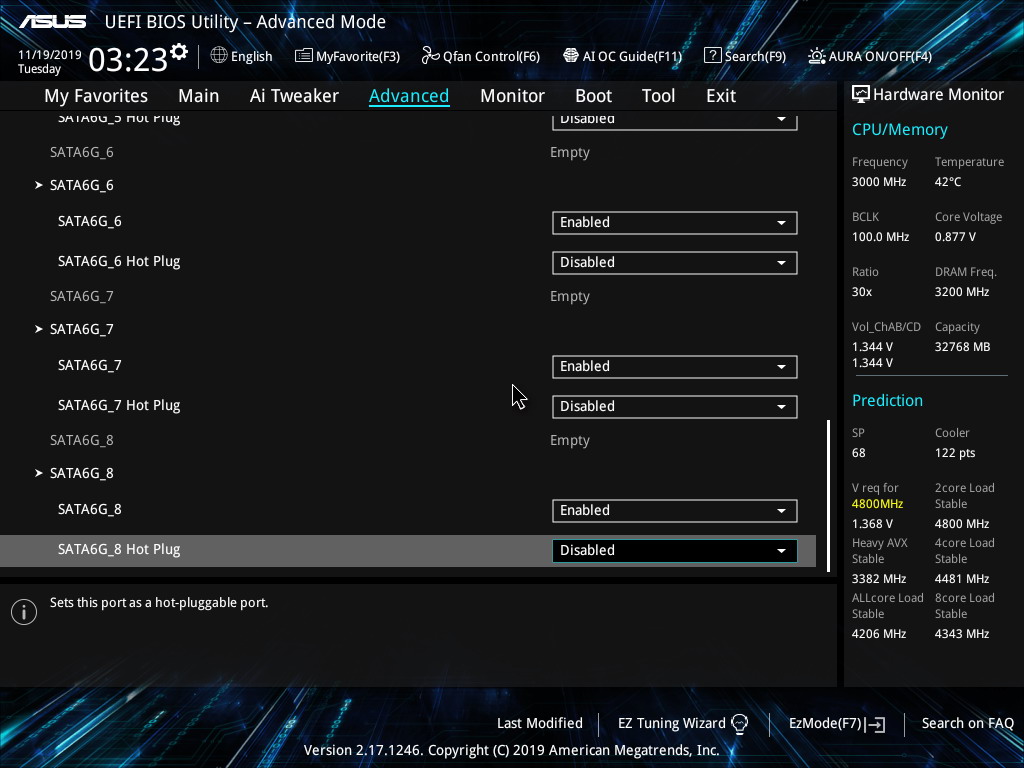Screen dimensions: 1024x768
Task: Click Last Modified button
Action: pos(539,724)
